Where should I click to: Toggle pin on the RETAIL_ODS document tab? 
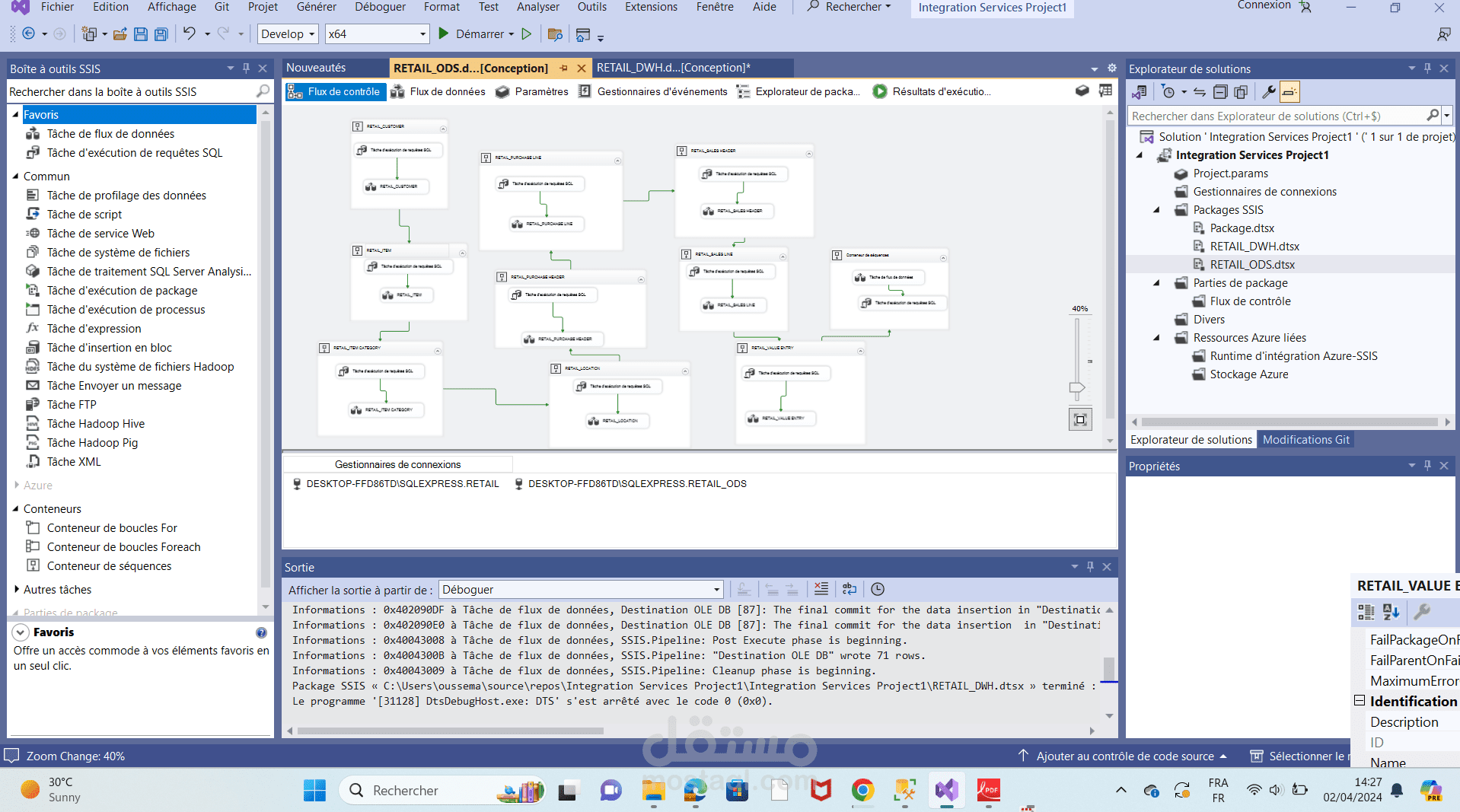pyautogui.click(x=564, y=68)
